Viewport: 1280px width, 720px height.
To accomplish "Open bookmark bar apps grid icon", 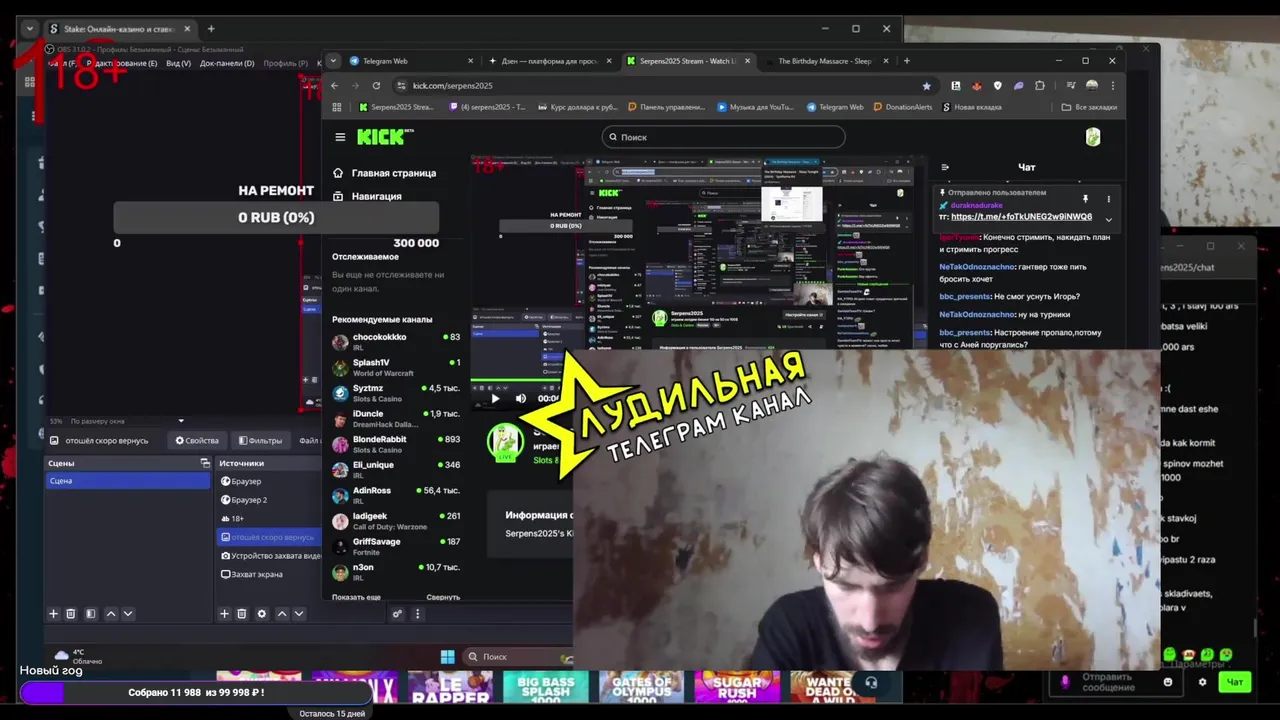I will pyautogui.click(x=337, y=107).
